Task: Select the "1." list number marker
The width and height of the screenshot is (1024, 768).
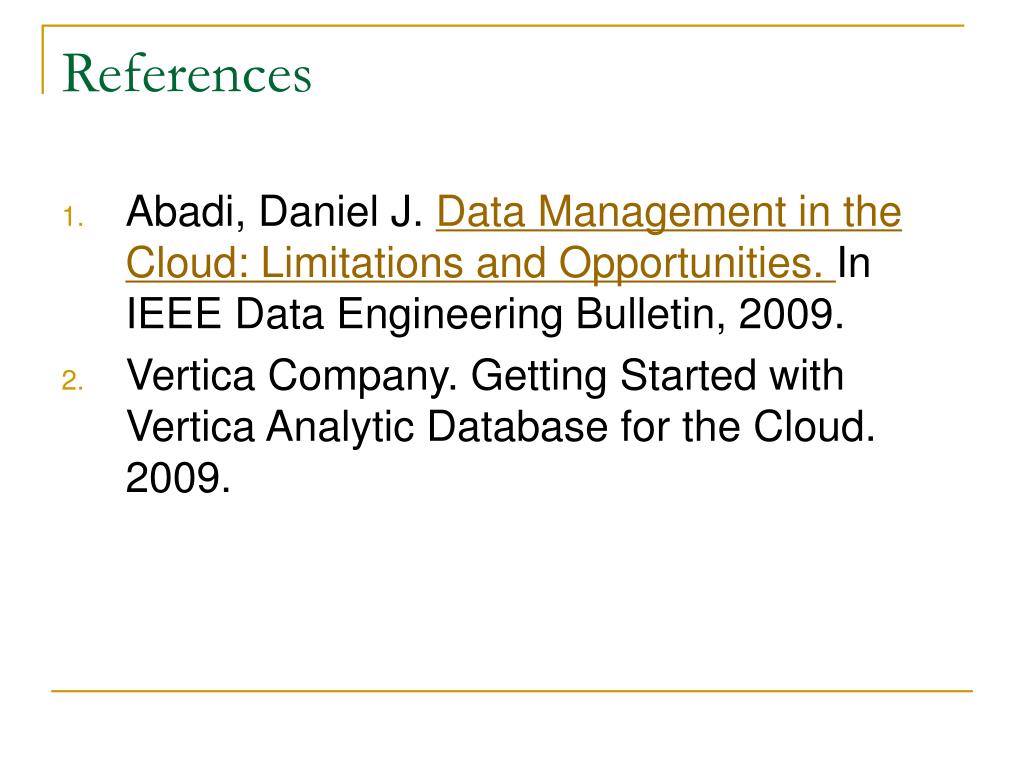Action: point(73,217)
